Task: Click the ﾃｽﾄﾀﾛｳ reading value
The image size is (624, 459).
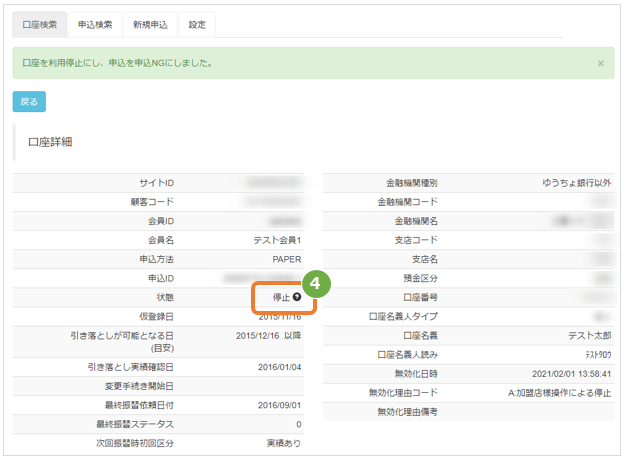Action: (x=598, y=355)
